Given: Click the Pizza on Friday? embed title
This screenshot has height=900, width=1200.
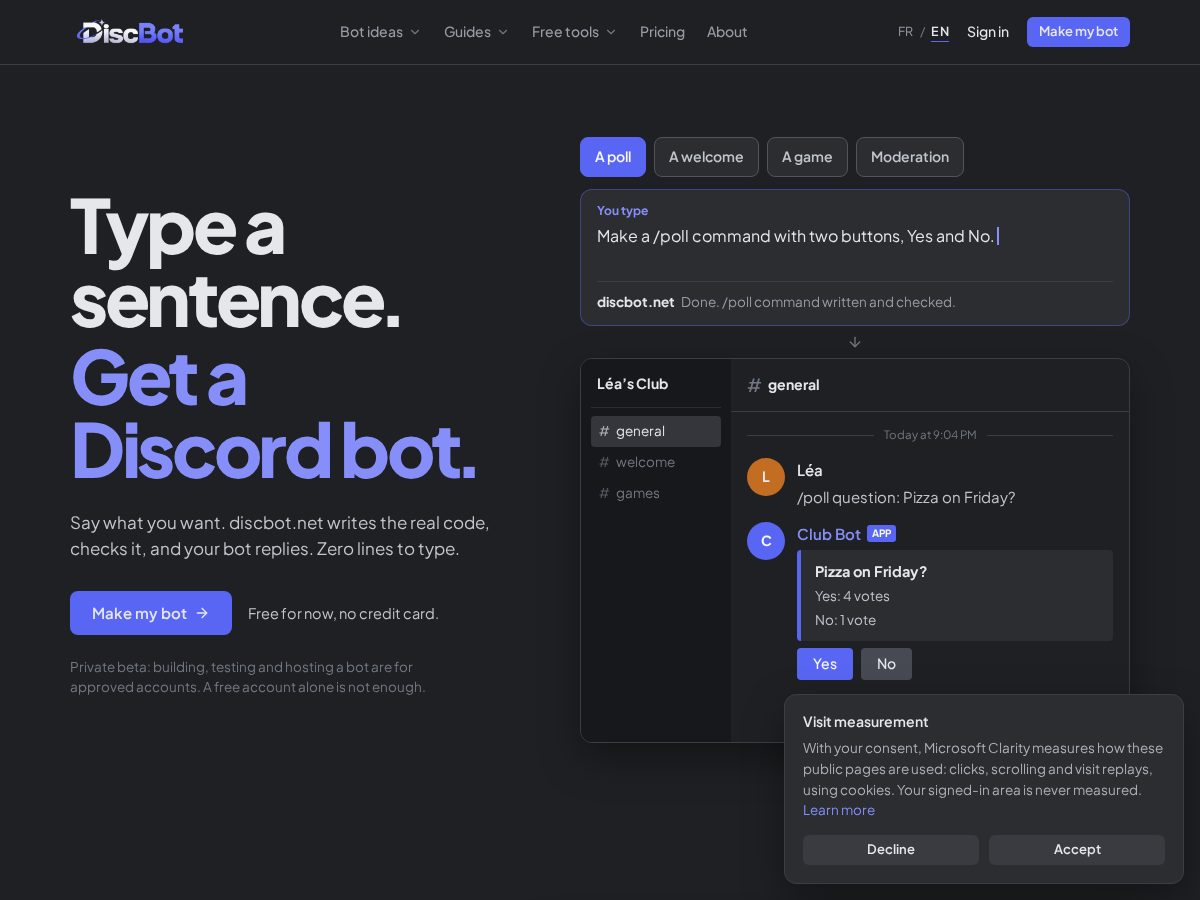Looking at the screenshot, I should [x=871, y=572].
